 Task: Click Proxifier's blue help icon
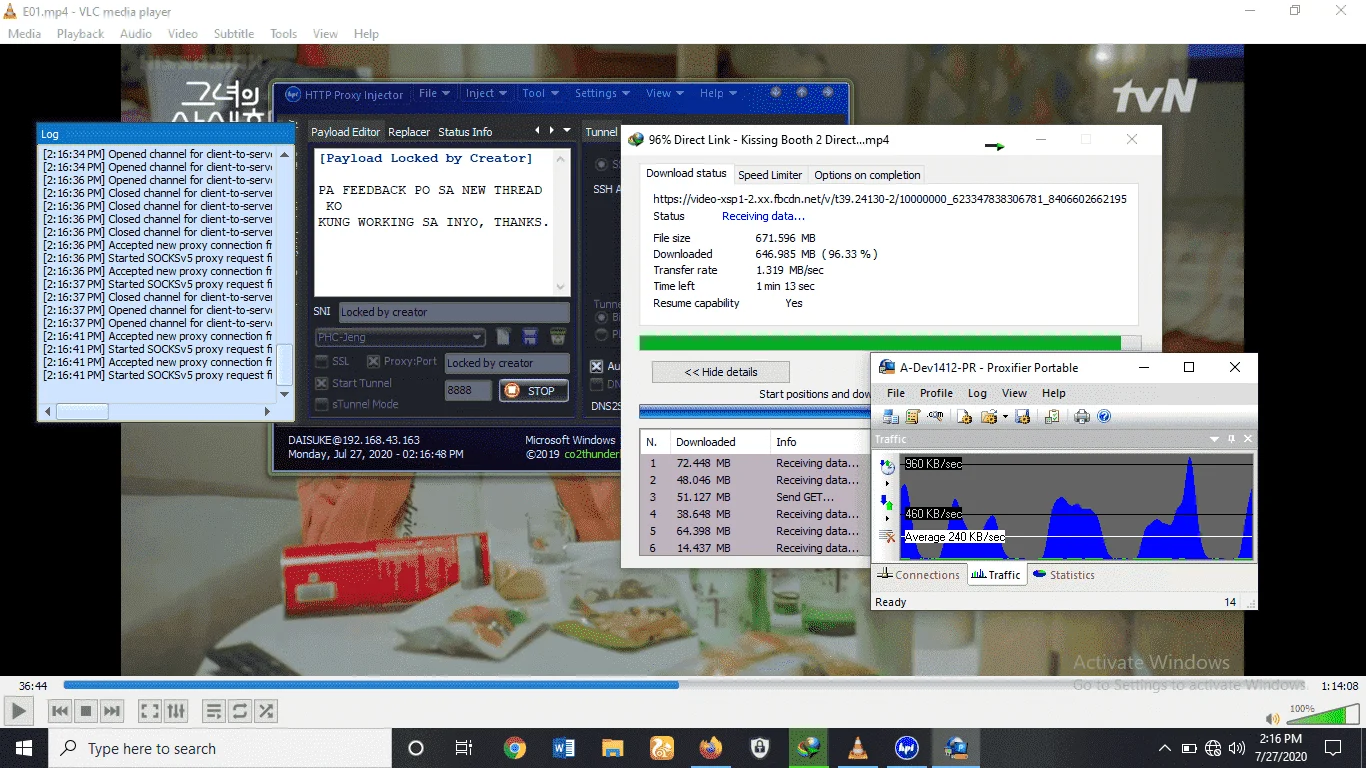[x=1104, y=417]
